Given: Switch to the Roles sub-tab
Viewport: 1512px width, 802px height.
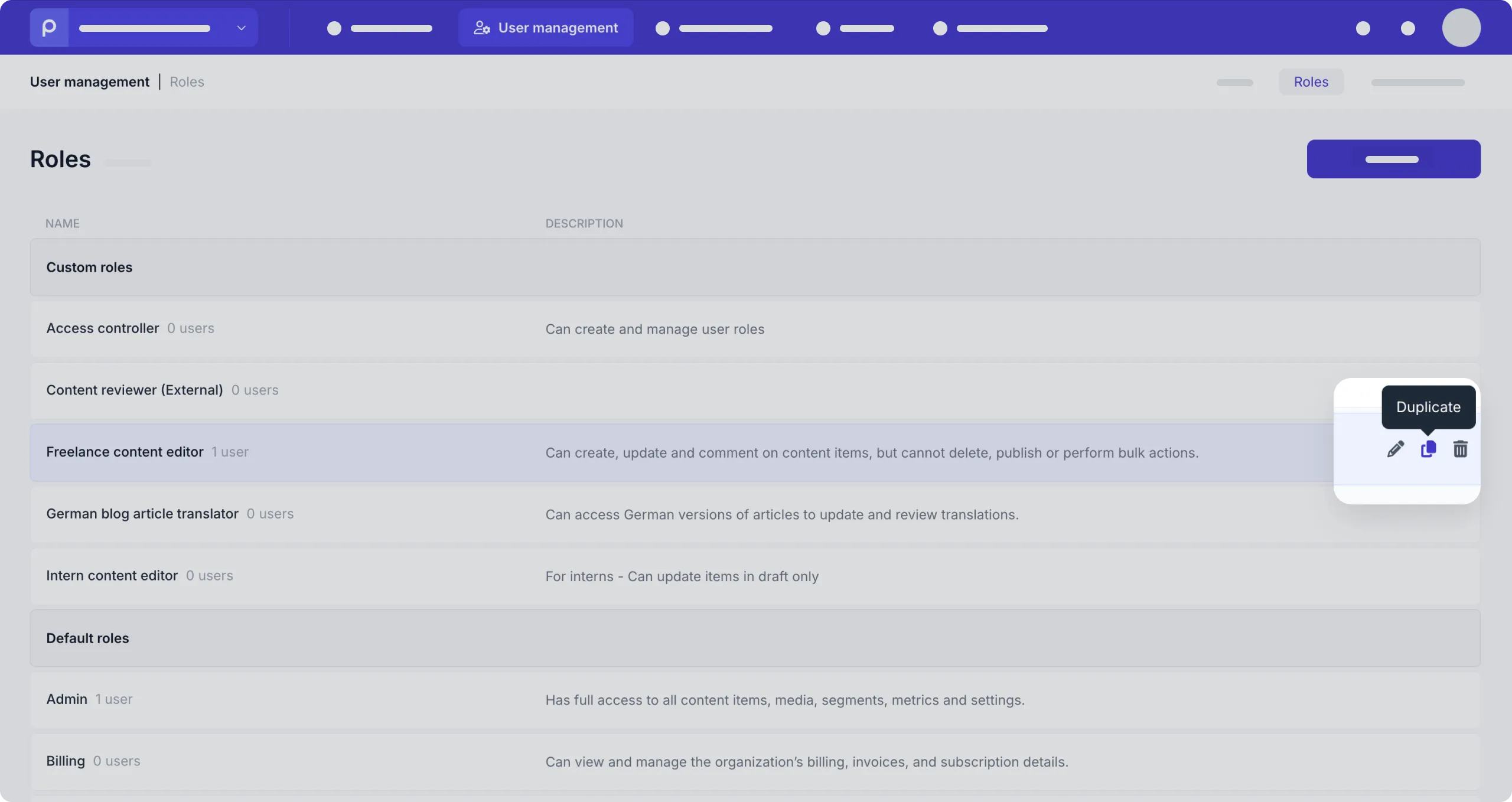Looking at the screenshot, I should [x=1311, y=82].
